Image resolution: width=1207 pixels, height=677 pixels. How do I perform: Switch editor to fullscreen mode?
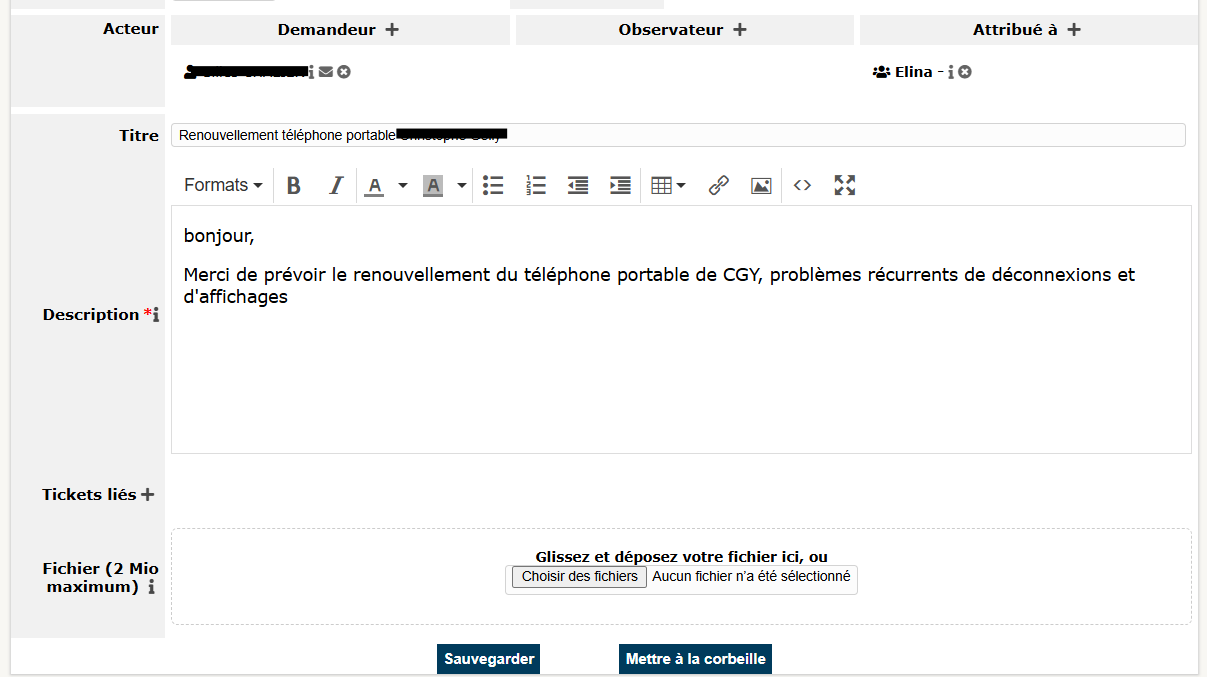(845, 185)
